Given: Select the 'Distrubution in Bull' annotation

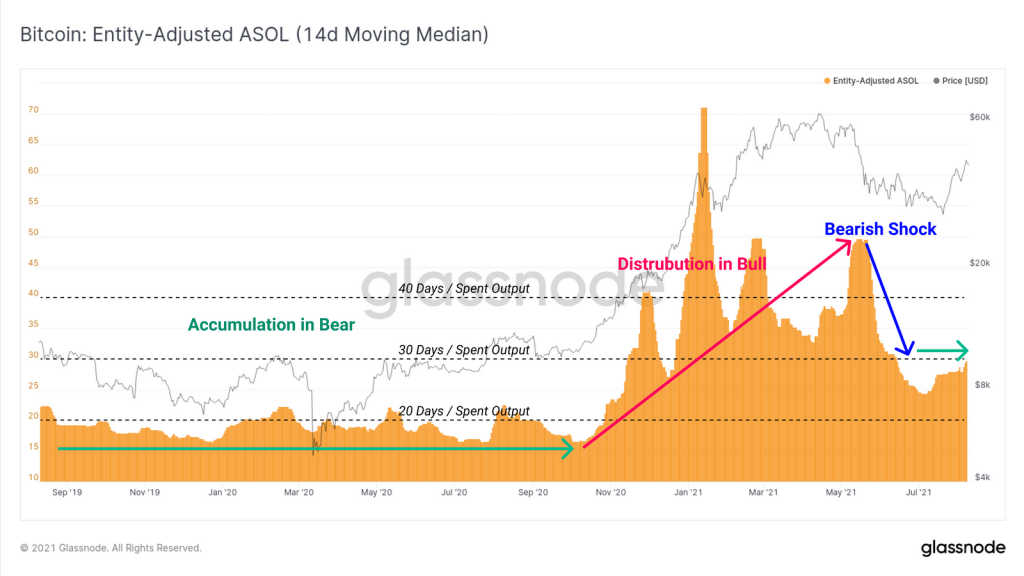Looking at the screenshot, I should (x=692, y=264).
